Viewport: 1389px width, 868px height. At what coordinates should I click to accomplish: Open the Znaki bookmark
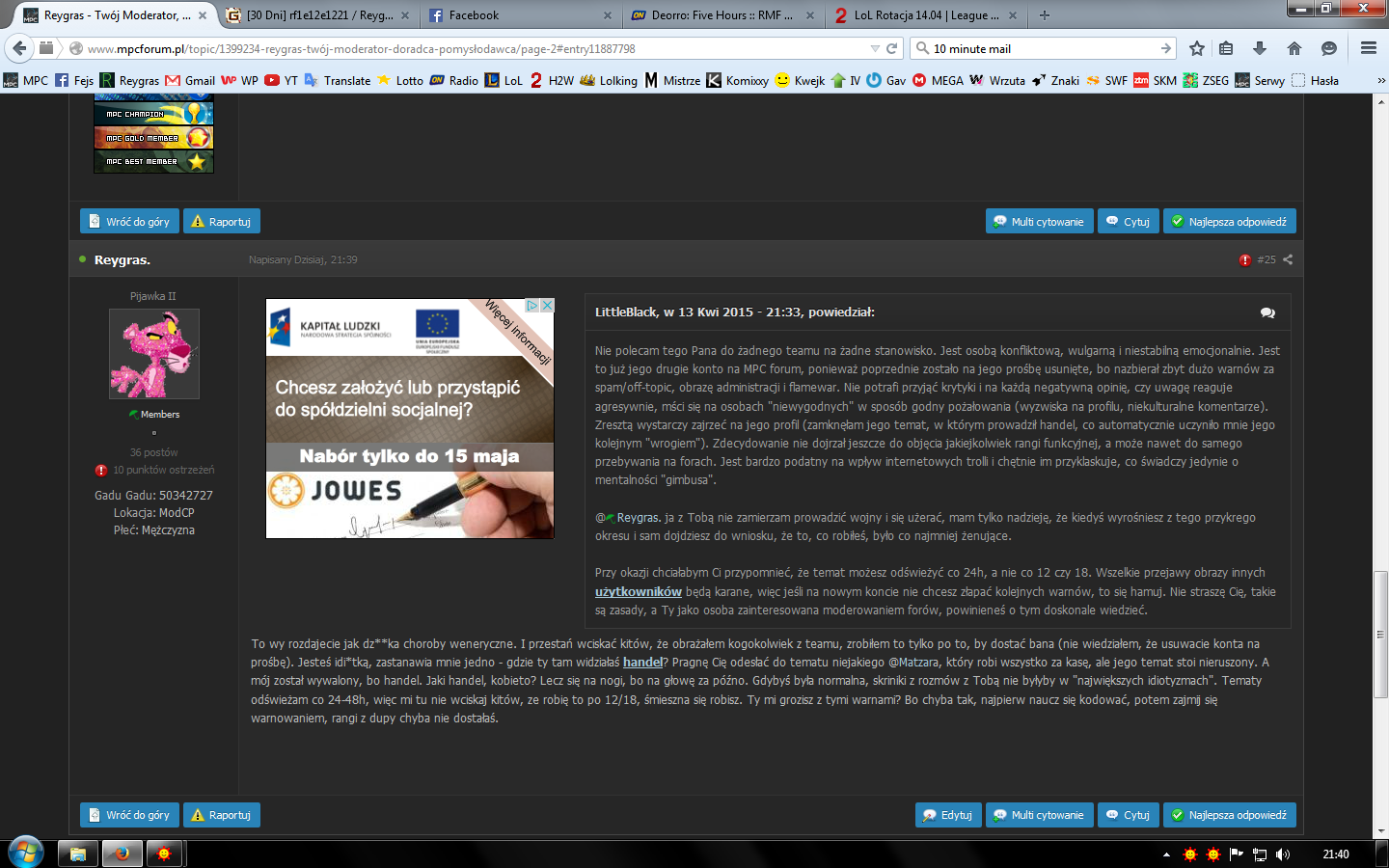1055,81
